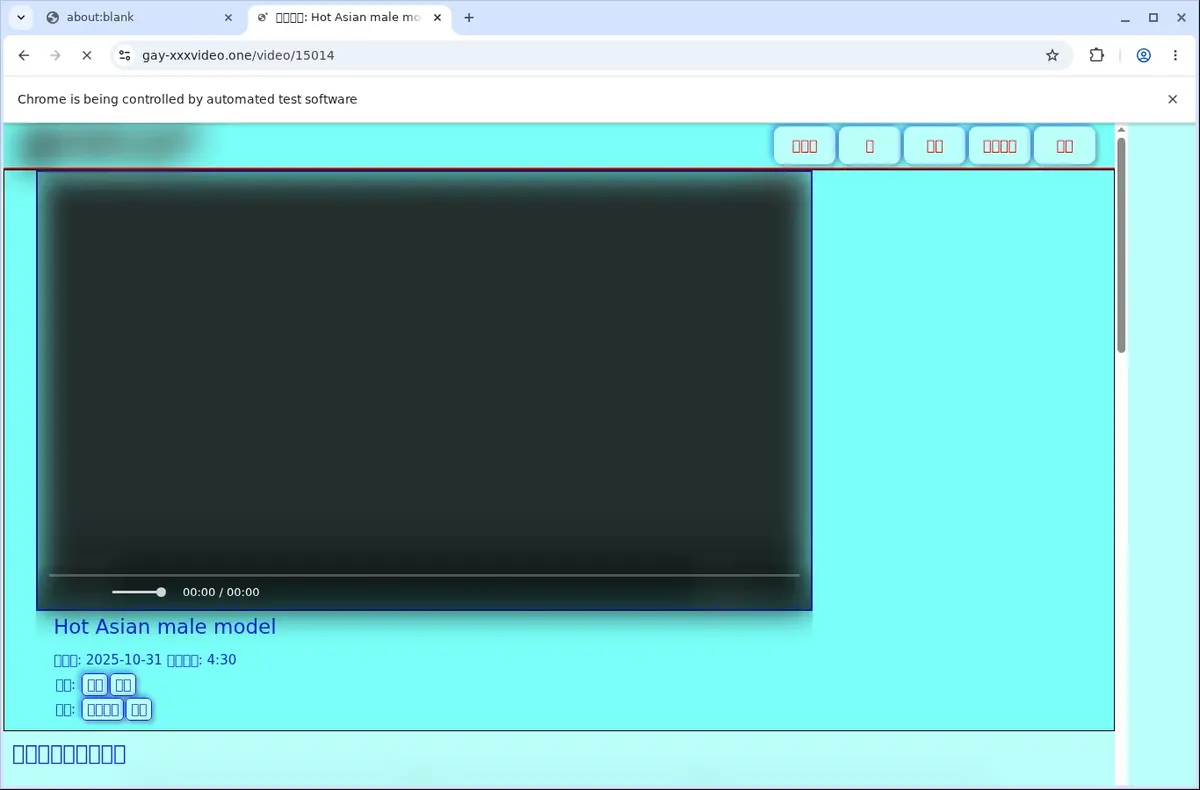Image resolution: width=1200 pixels, height=790 pixels.
Task: Open the three-character navigation menu button
Action: pos(804,146)
